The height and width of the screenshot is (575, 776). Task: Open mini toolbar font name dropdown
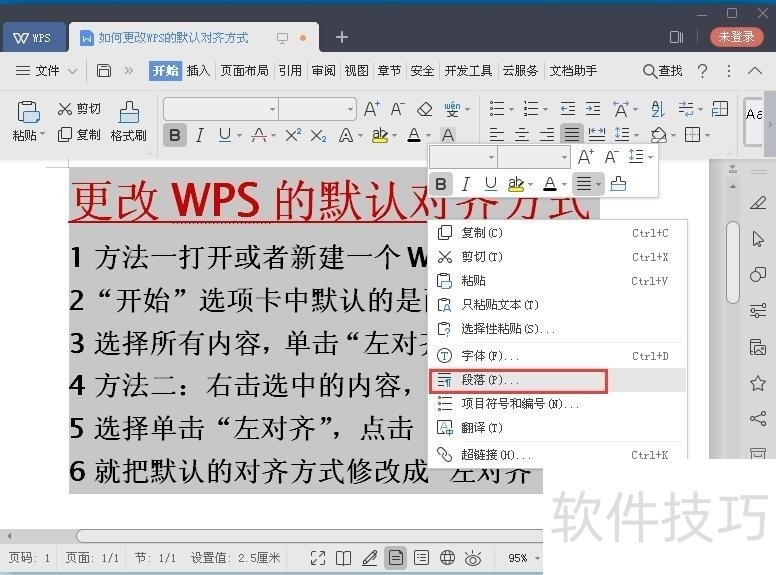[x=491, y=157]
